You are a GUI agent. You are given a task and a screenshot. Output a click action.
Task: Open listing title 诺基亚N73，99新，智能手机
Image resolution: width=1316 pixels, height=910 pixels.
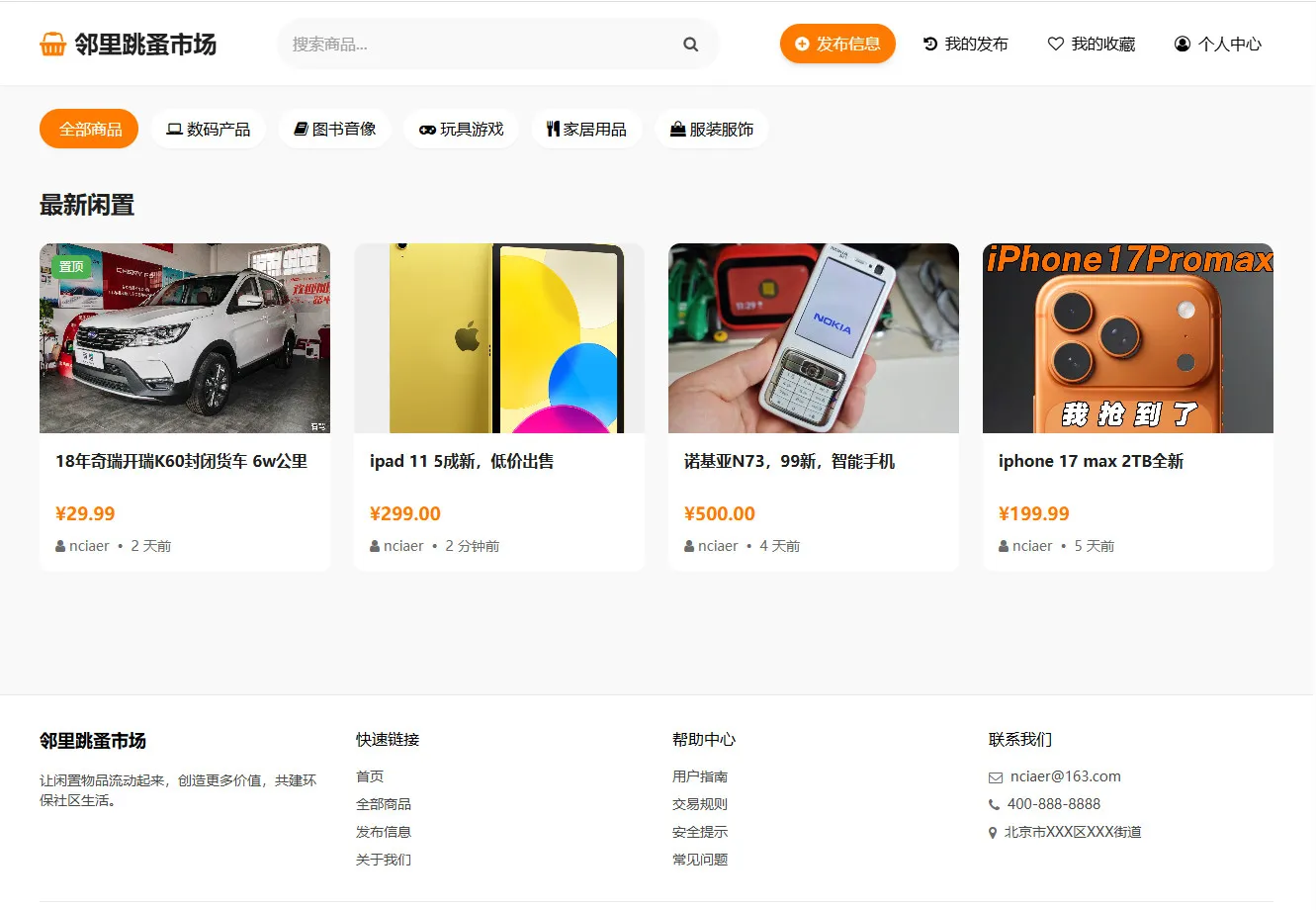(x=790, y=462)
